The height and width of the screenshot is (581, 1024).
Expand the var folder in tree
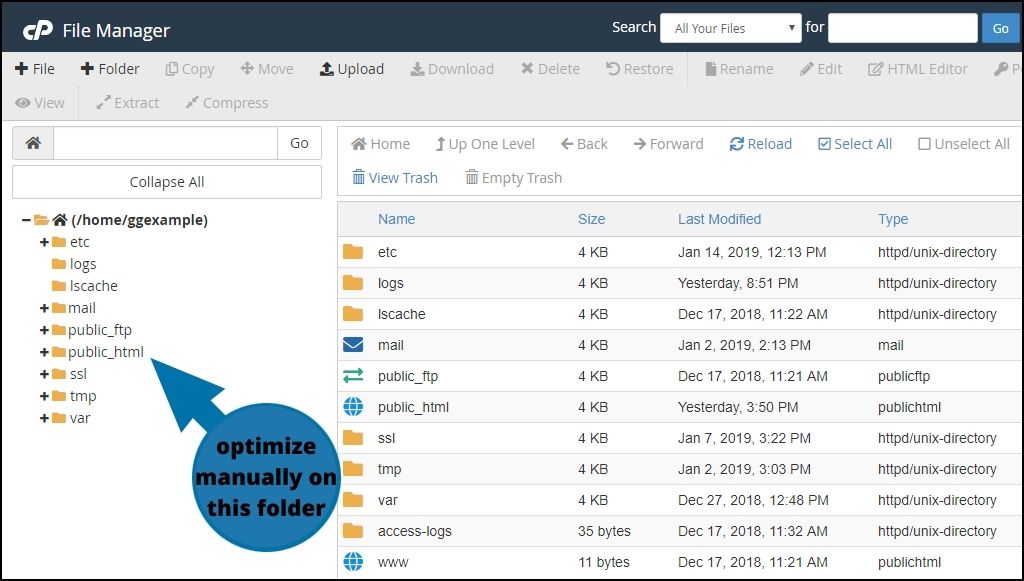(x=44, y=418)
